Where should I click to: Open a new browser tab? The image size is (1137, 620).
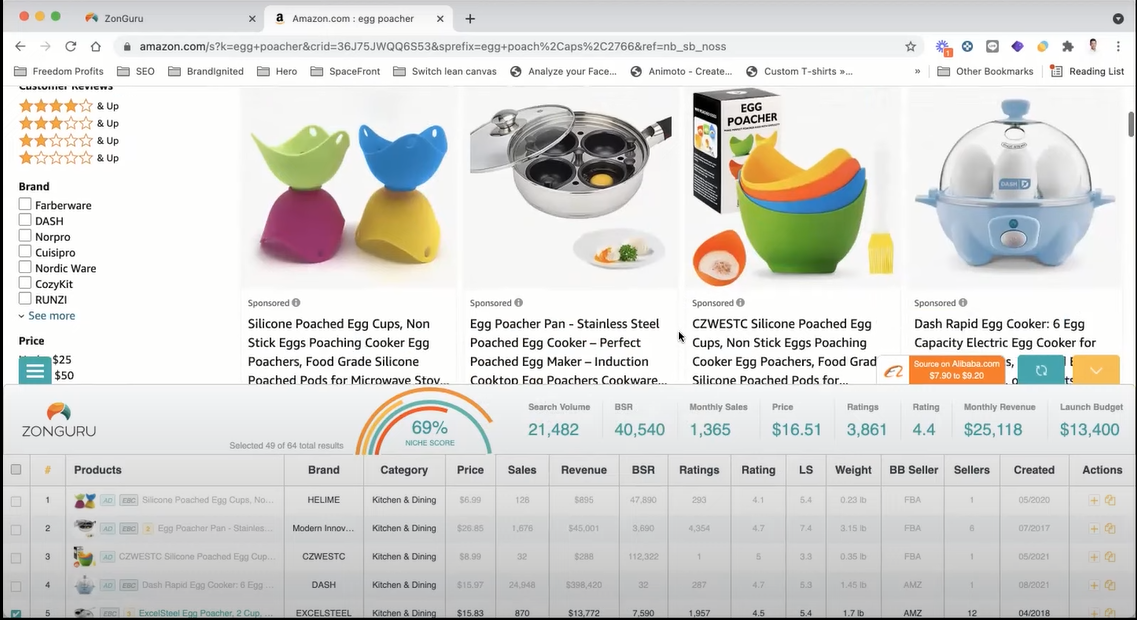(470, 19)
